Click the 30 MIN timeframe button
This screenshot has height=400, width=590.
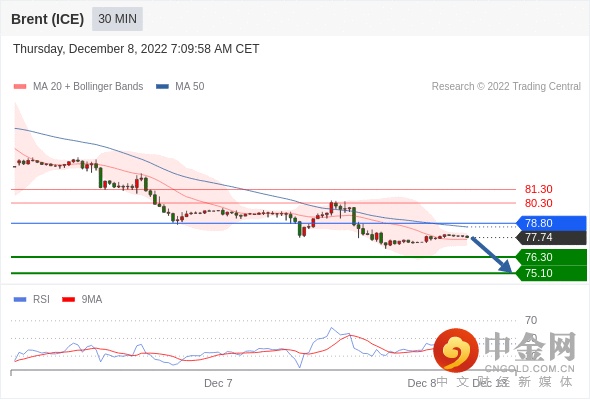click(117, 19)
